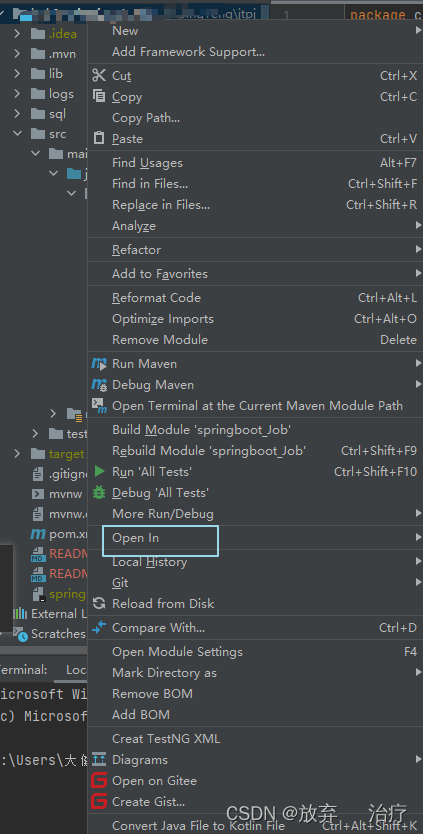Click the Debug Maven icon
The width and height of the screenshot is (423, 834).
[x=99, y=385]
